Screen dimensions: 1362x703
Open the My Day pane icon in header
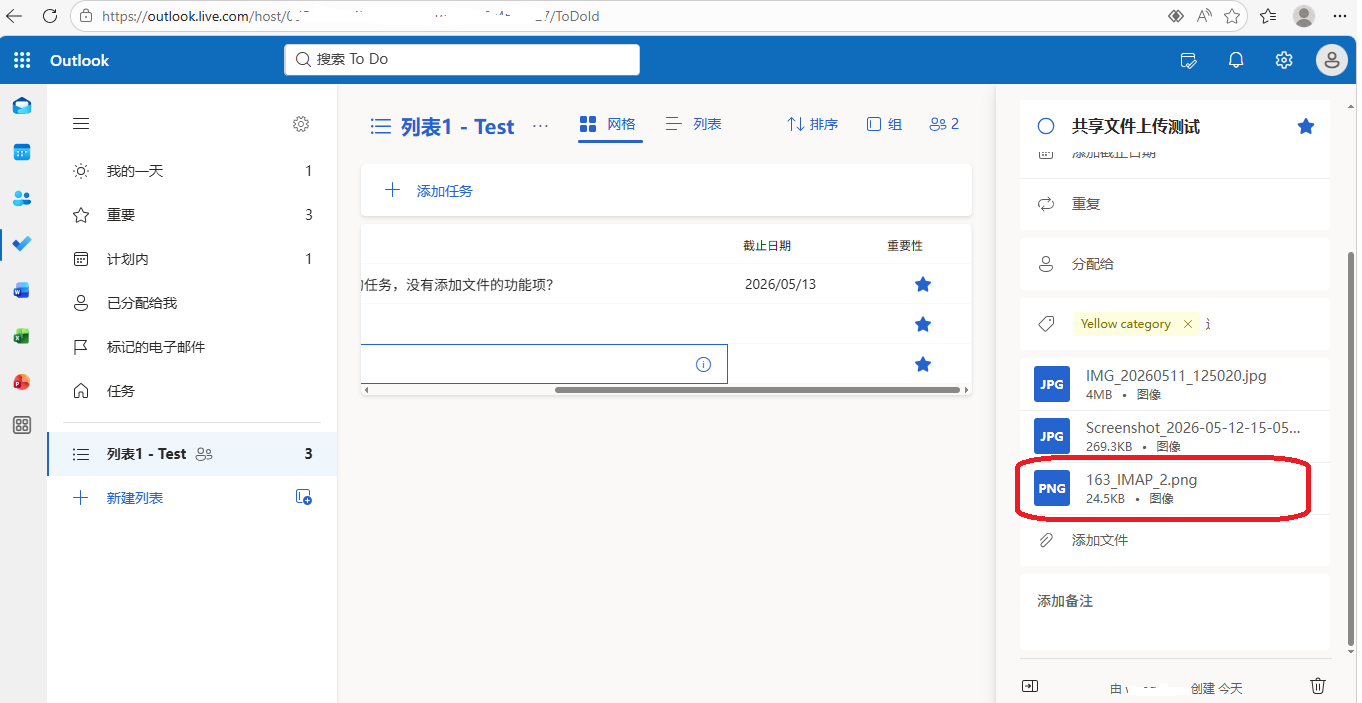coord(1188,60)
